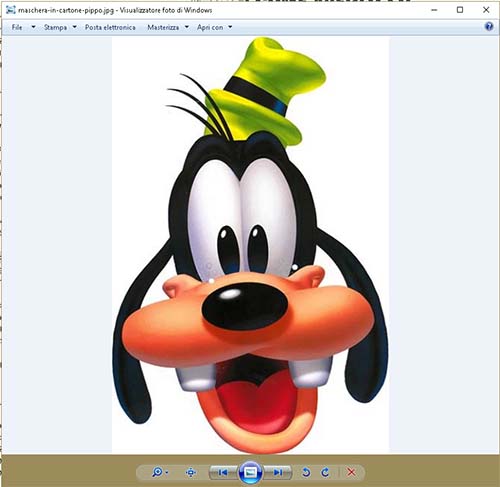500x487 pixels.
Task: Close the Visualizzatore foto window
Action: (x=486, y=10)
